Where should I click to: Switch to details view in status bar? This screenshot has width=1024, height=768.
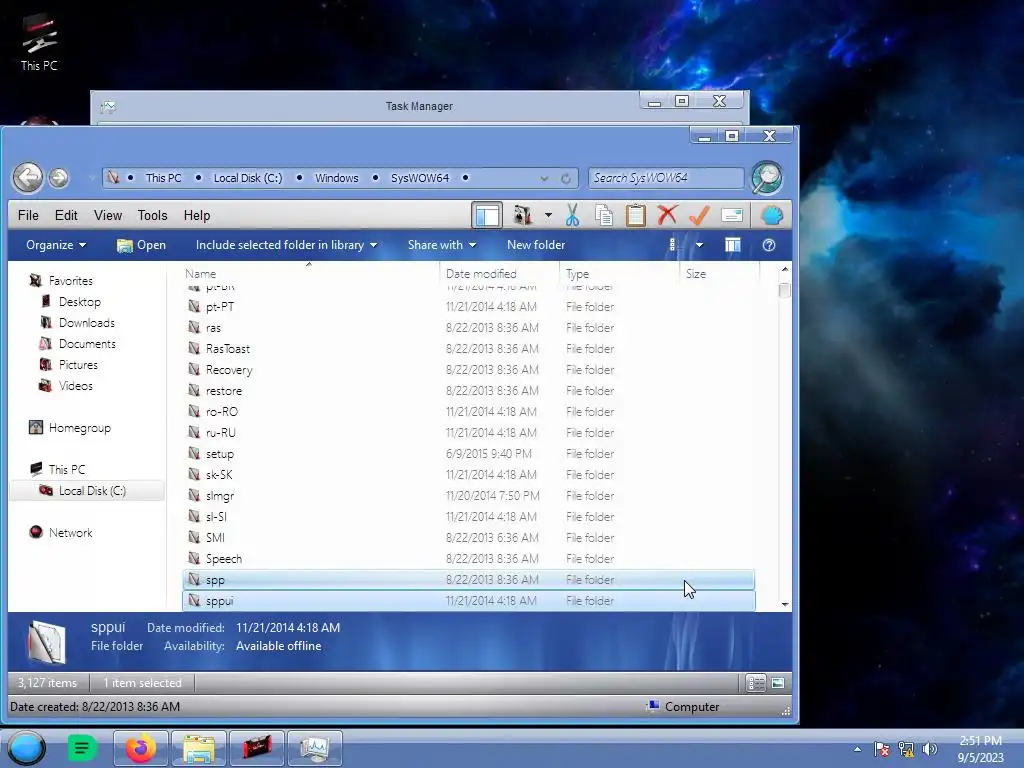tap(756, 683)
